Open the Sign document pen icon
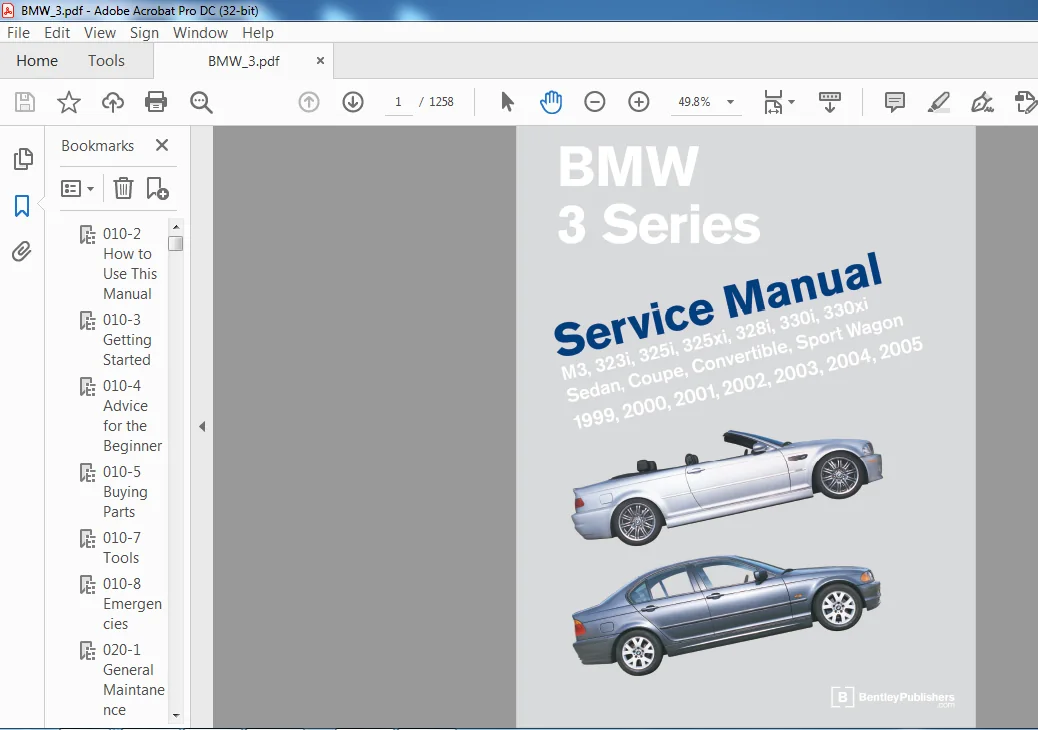1038x730 pixels. click(982, 102)
